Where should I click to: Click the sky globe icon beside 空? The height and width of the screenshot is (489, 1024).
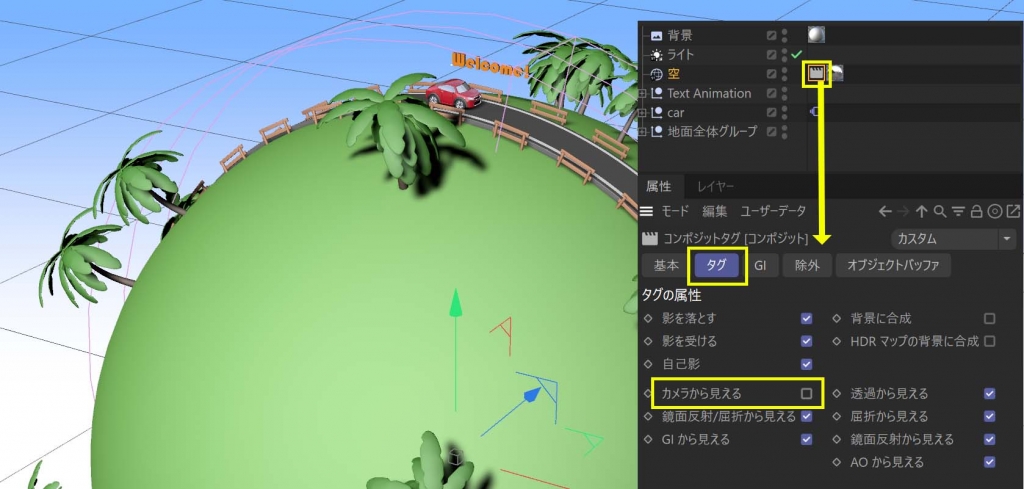click(656, 74)
